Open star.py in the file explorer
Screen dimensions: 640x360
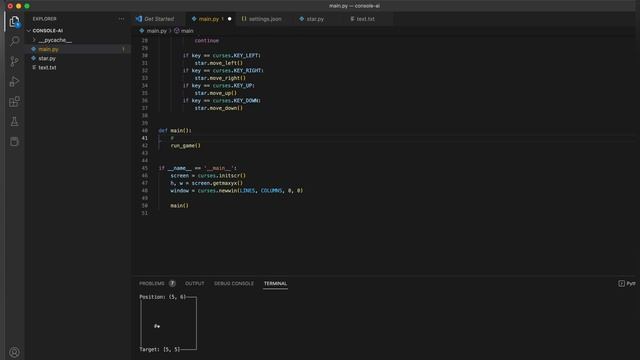coord(47,58)
